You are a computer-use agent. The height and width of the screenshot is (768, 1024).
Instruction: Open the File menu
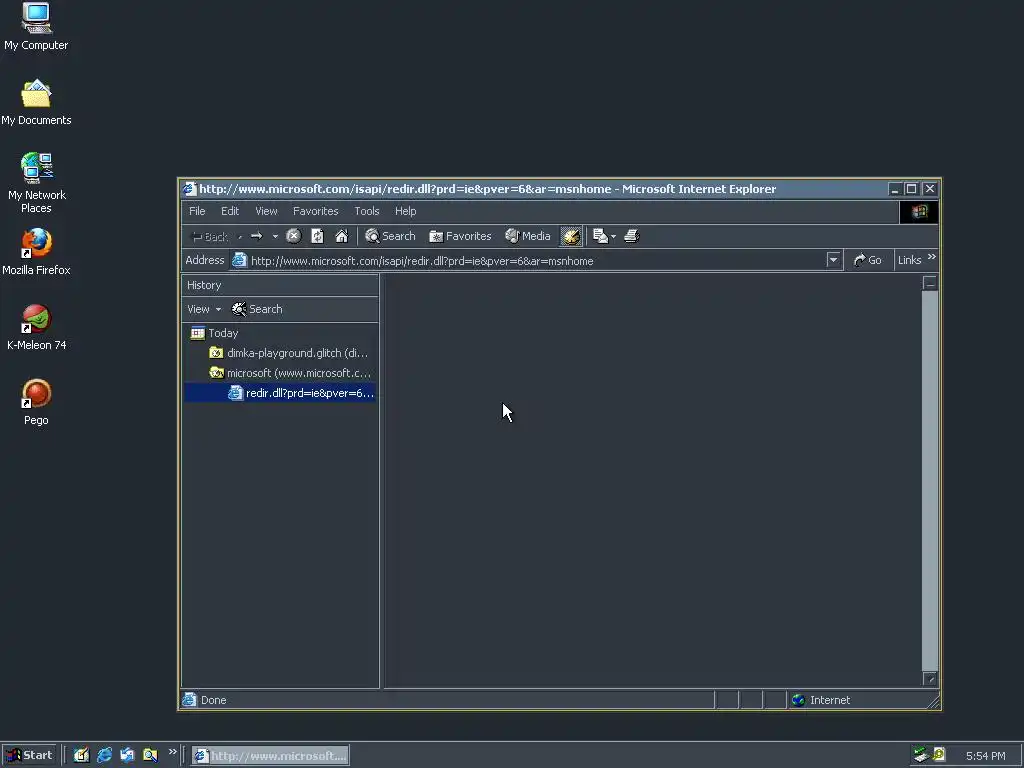coord(197,211)
